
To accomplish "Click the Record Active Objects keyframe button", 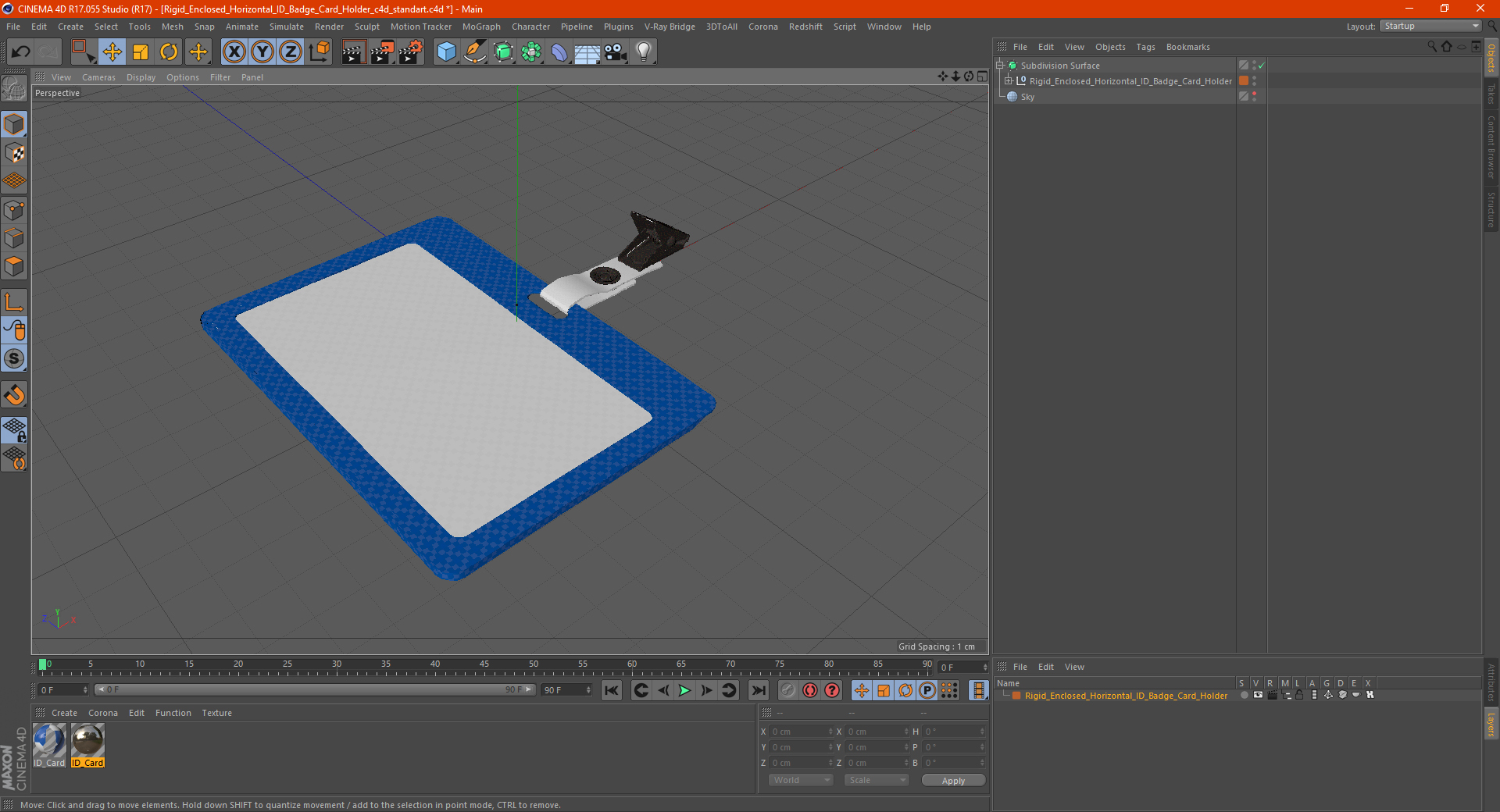I will tap(788, 690).
